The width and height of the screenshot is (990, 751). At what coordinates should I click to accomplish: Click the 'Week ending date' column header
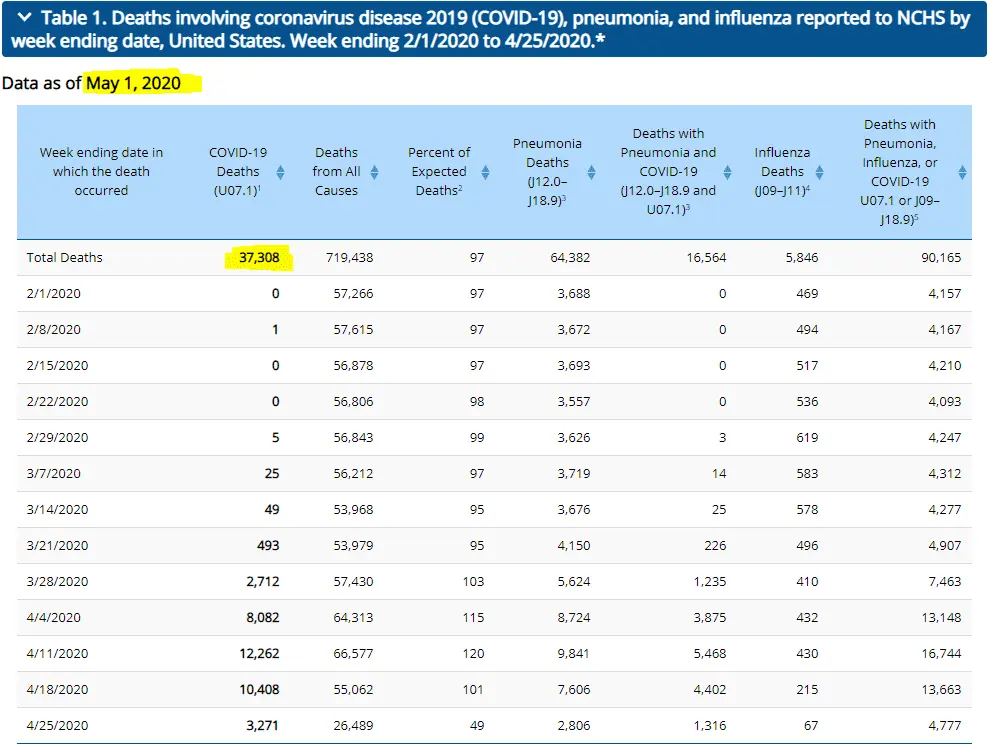pyautogui.click(x=101, y=171)
